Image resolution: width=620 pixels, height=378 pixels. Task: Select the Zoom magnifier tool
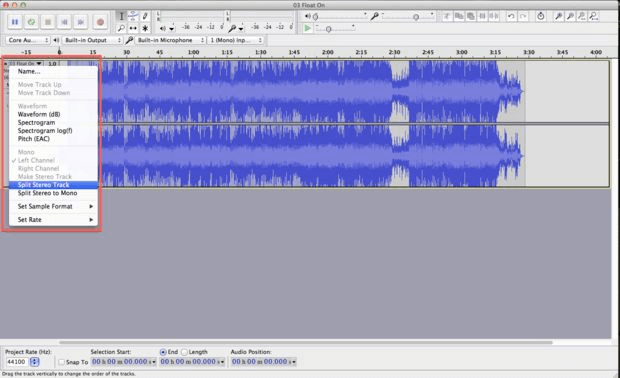pyautogui.click(x=121, y=28)
